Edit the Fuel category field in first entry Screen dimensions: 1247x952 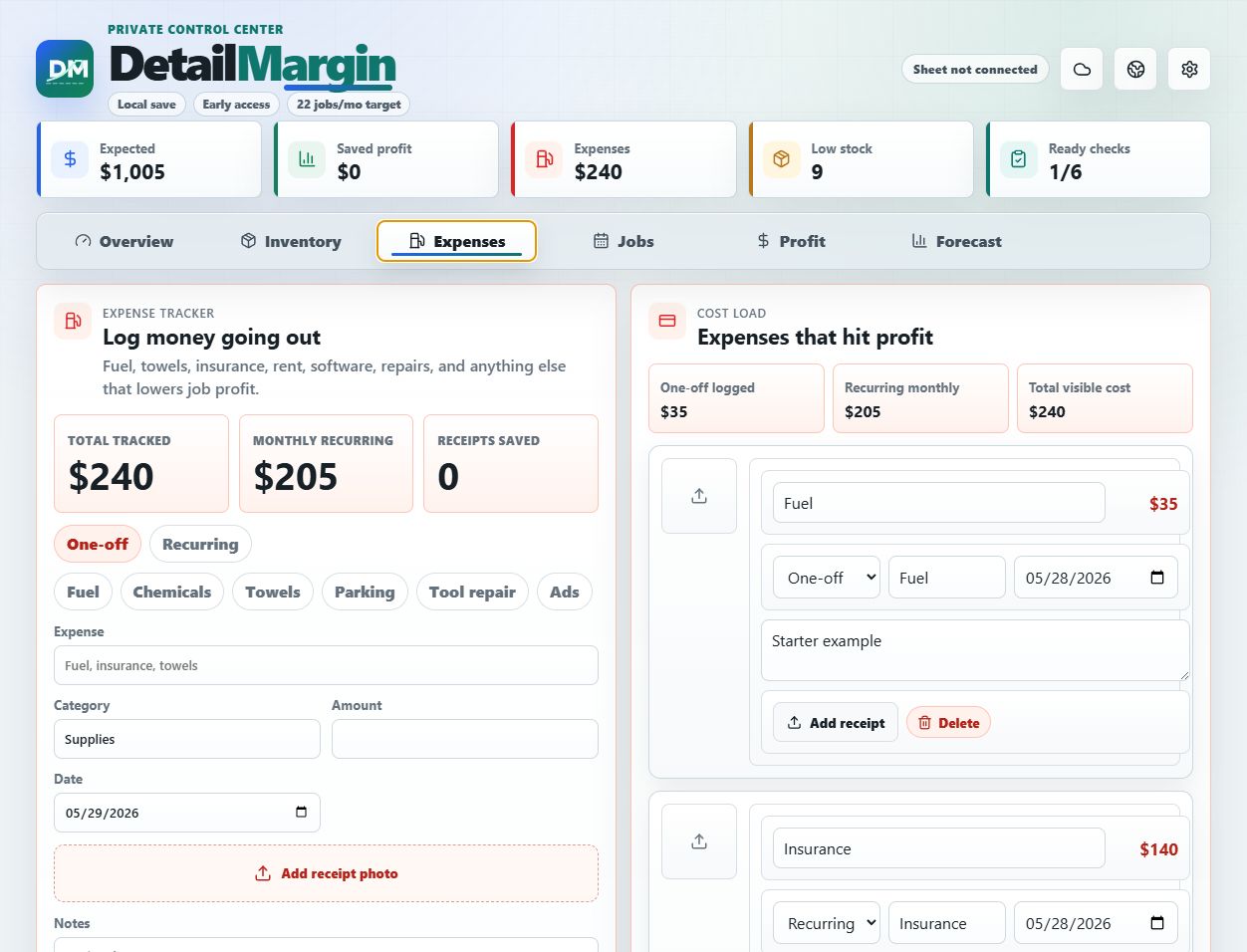947,578
